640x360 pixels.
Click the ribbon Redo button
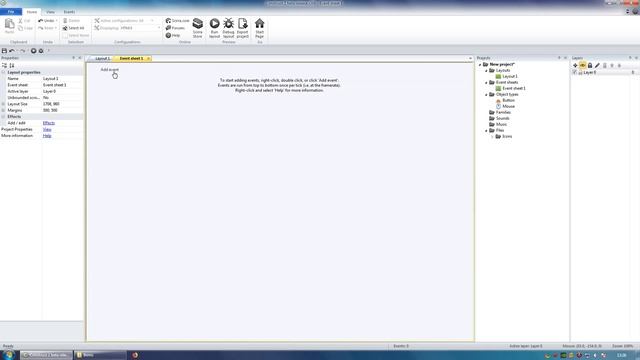click(x=46, y=28)
